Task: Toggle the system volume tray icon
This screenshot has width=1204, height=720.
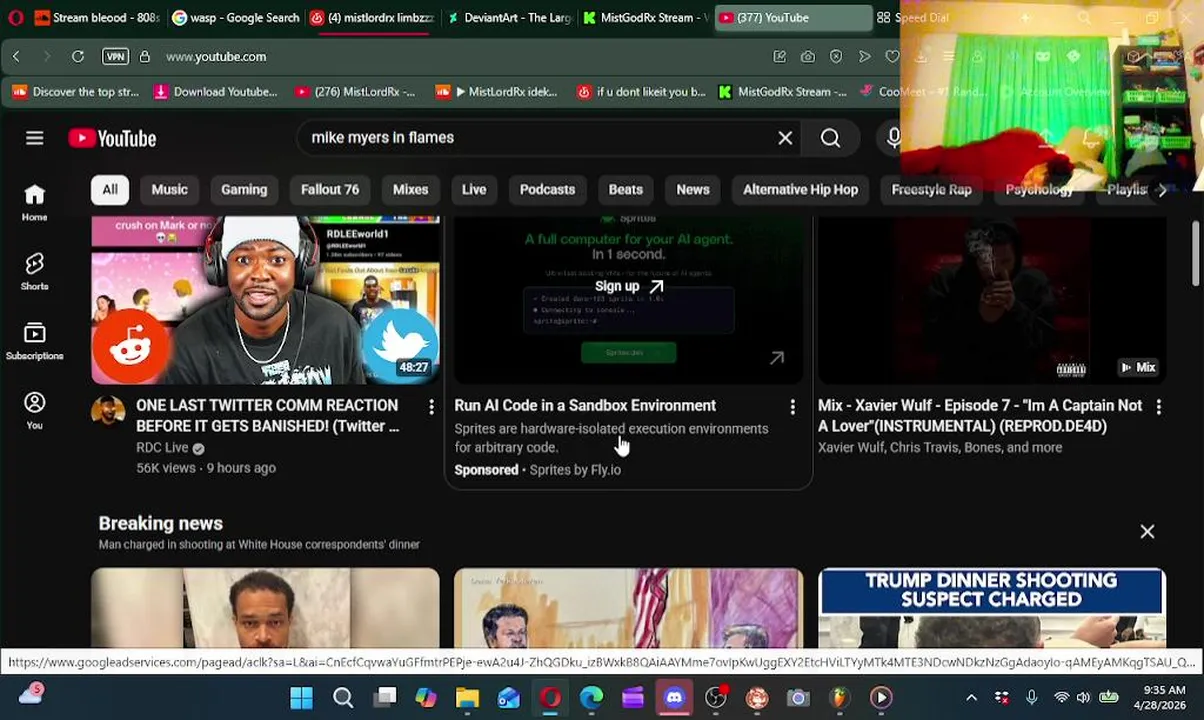Action: coord(1083,698)
